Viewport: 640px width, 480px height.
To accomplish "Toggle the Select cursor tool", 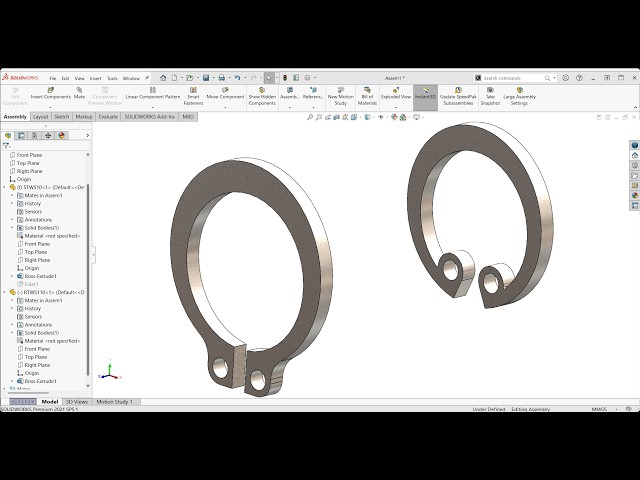I will click(269, 78).
